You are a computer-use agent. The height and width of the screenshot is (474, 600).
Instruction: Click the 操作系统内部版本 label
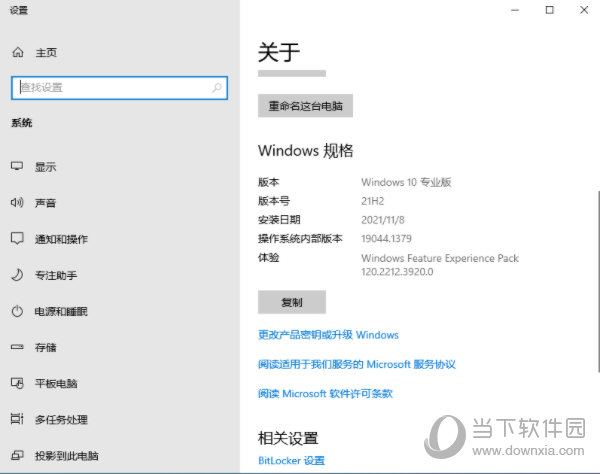[300, 239]
